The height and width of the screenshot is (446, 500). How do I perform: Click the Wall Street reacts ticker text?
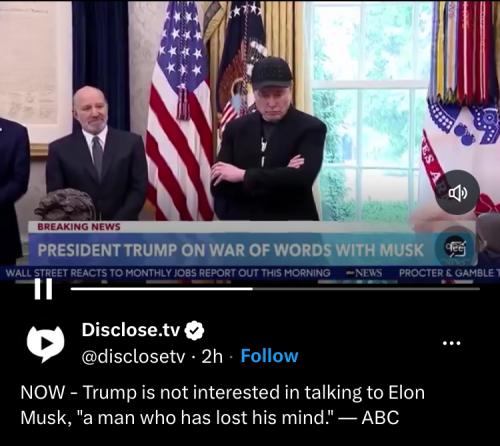click(168, 273)
